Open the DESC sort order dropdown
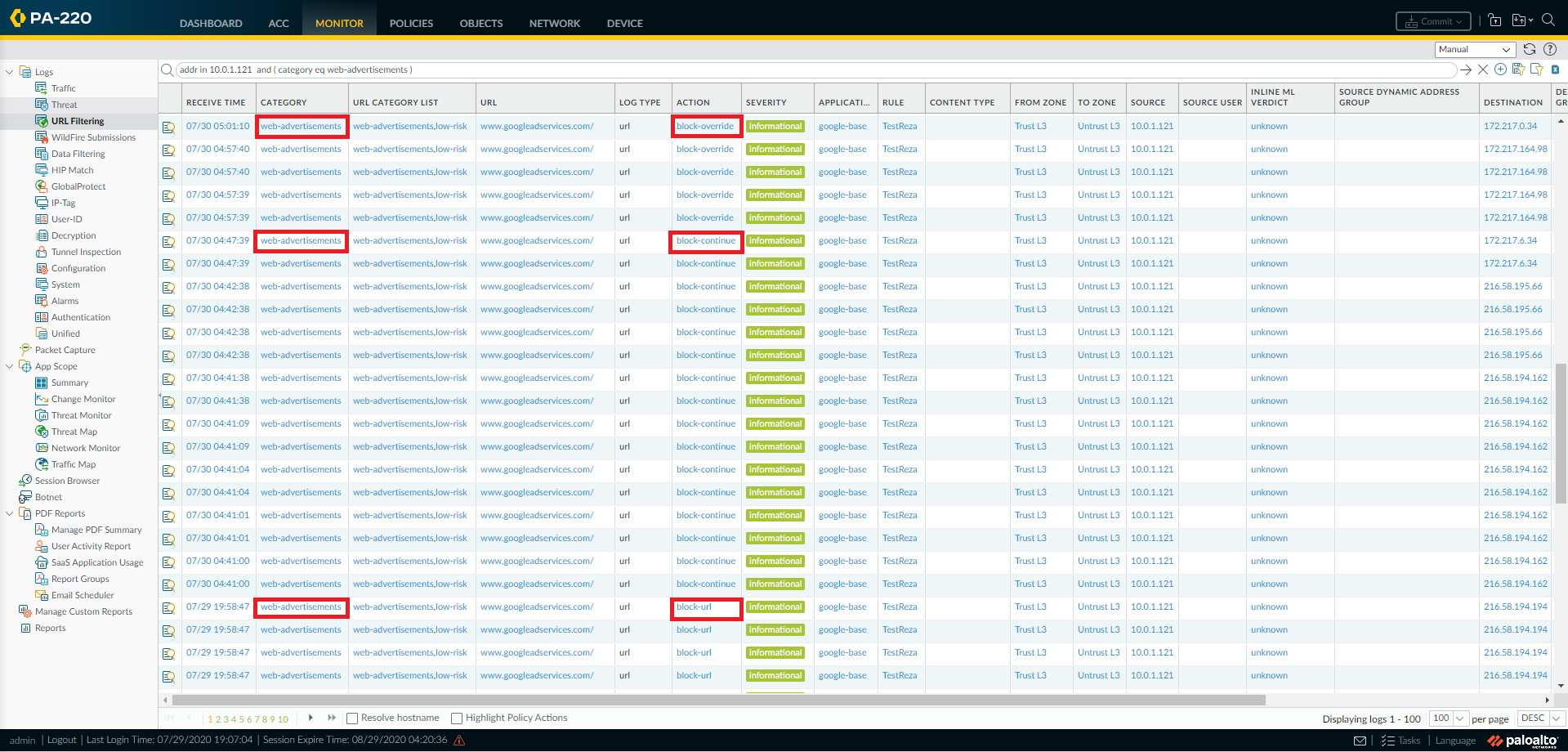Viewport: 1568px width, 752px height. point(1539,718)
